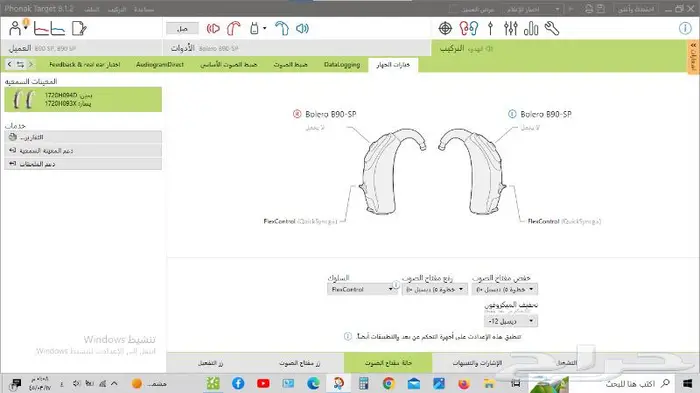Open the الإشارات والتنبيهات bottom tab

pyautogui.click(x=477, y=363)
